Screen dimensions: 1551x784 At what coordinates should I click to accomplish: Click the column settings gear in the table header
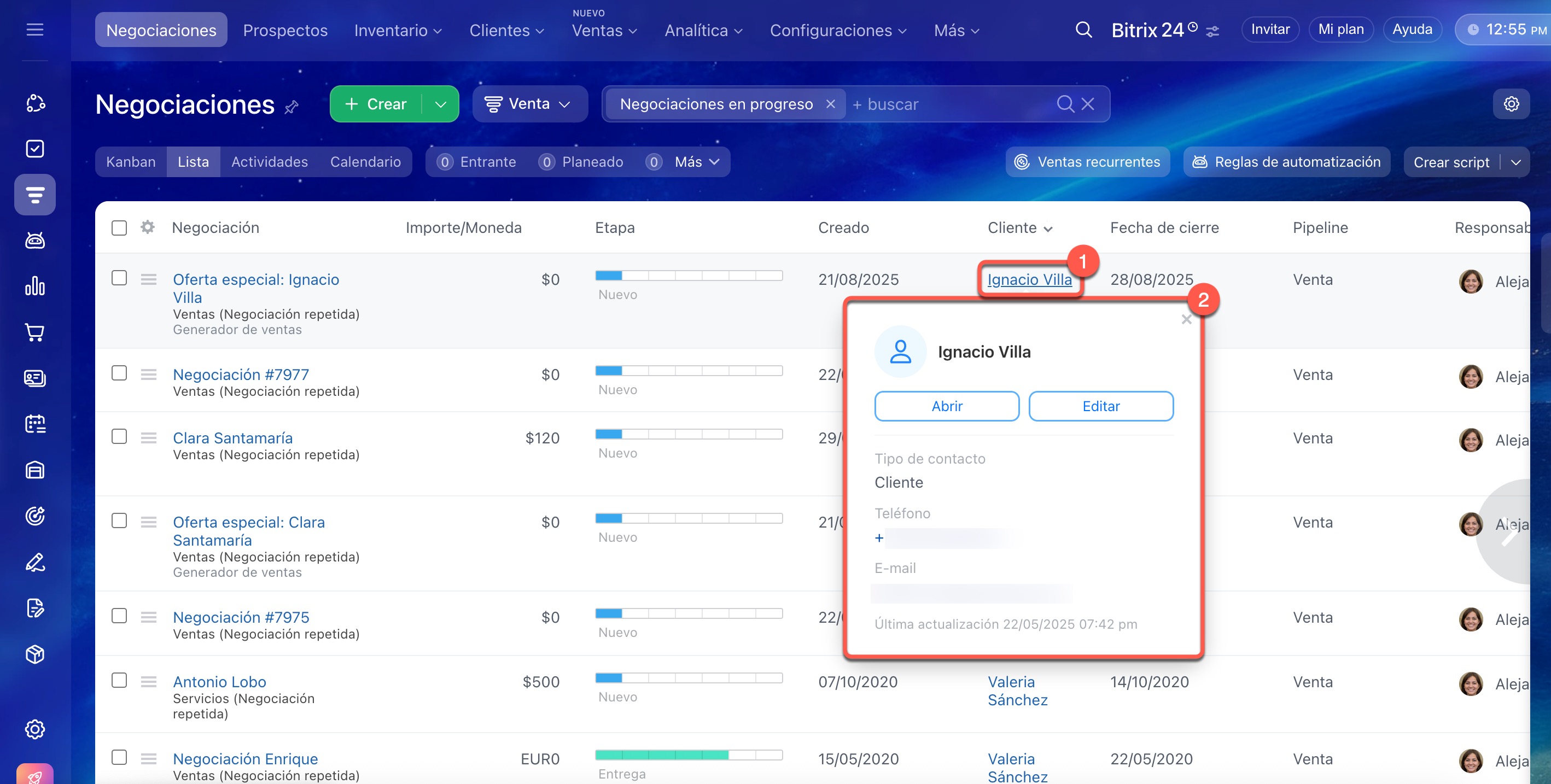tap(148, 227)
